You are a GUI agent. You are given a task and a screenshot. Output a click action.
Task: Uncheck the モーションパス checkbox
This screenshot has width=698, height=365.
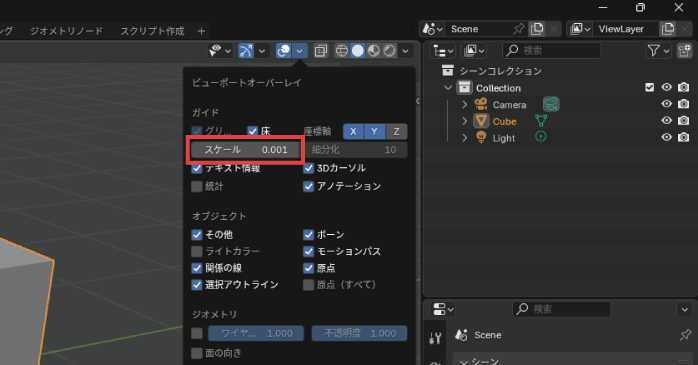(308, 251)
